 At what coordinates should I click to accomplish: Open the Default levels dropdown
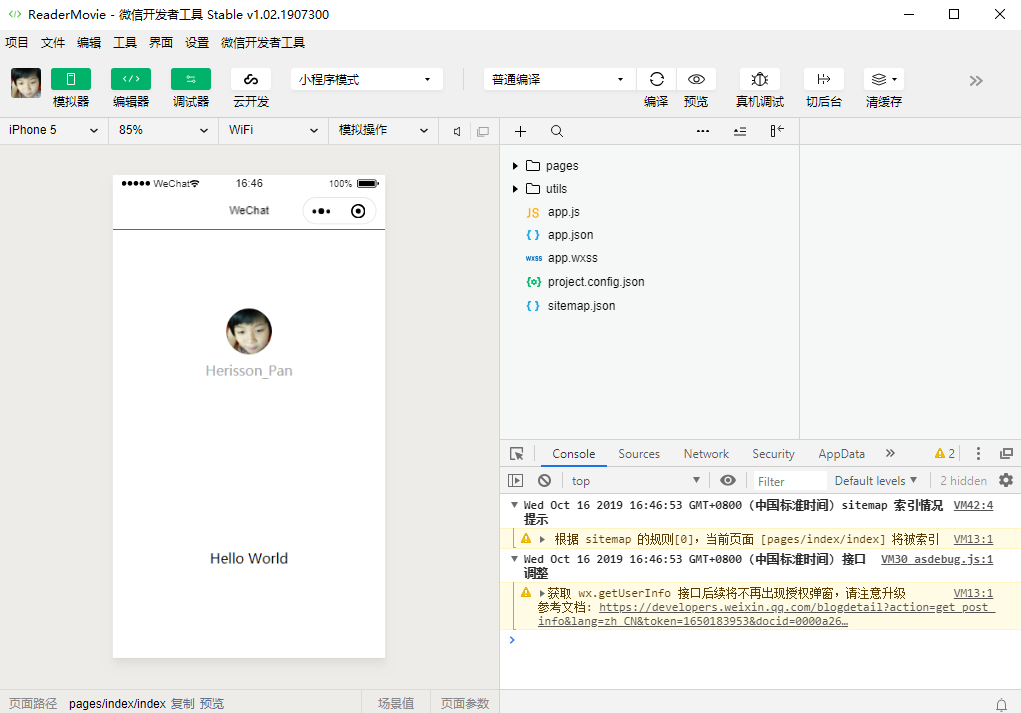click(875, 480)
